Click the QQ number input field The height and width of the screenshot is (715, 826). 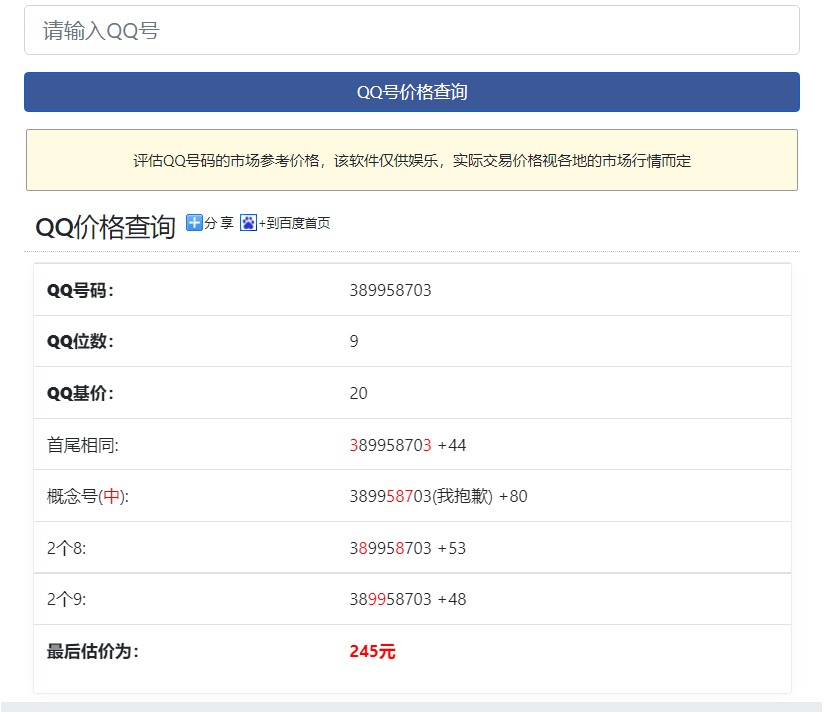point(412,30)
